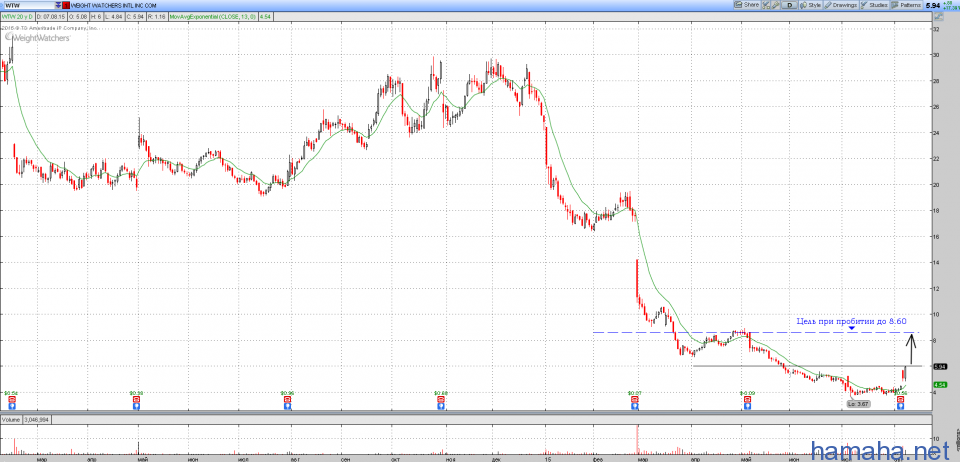Click the 'D: 07.08.15' date value
This screenshot has width=960, height=462.
(x=51, y=15)
